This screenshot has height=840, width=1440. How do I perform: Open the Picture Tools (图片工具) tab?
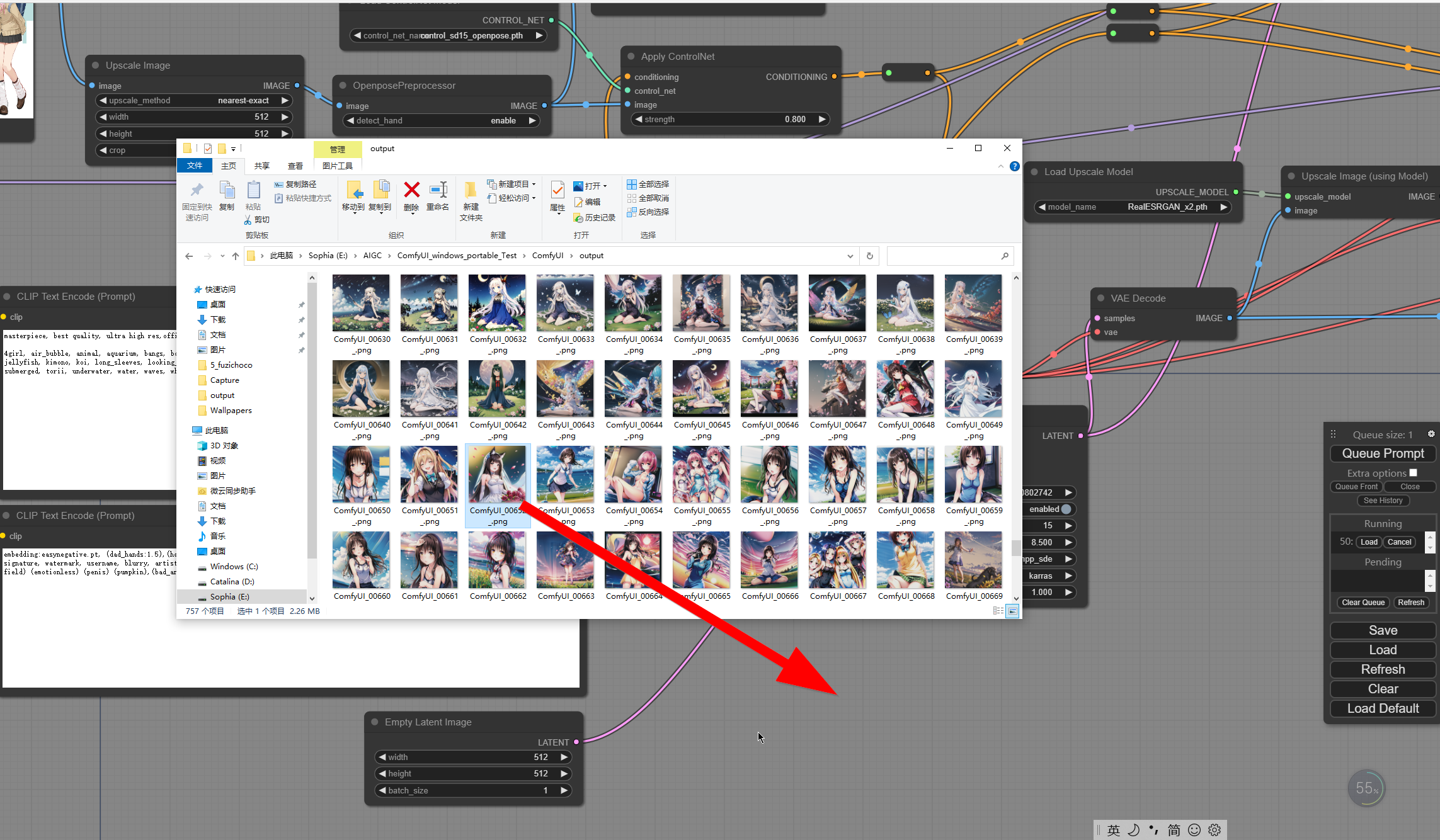[338, 166]
